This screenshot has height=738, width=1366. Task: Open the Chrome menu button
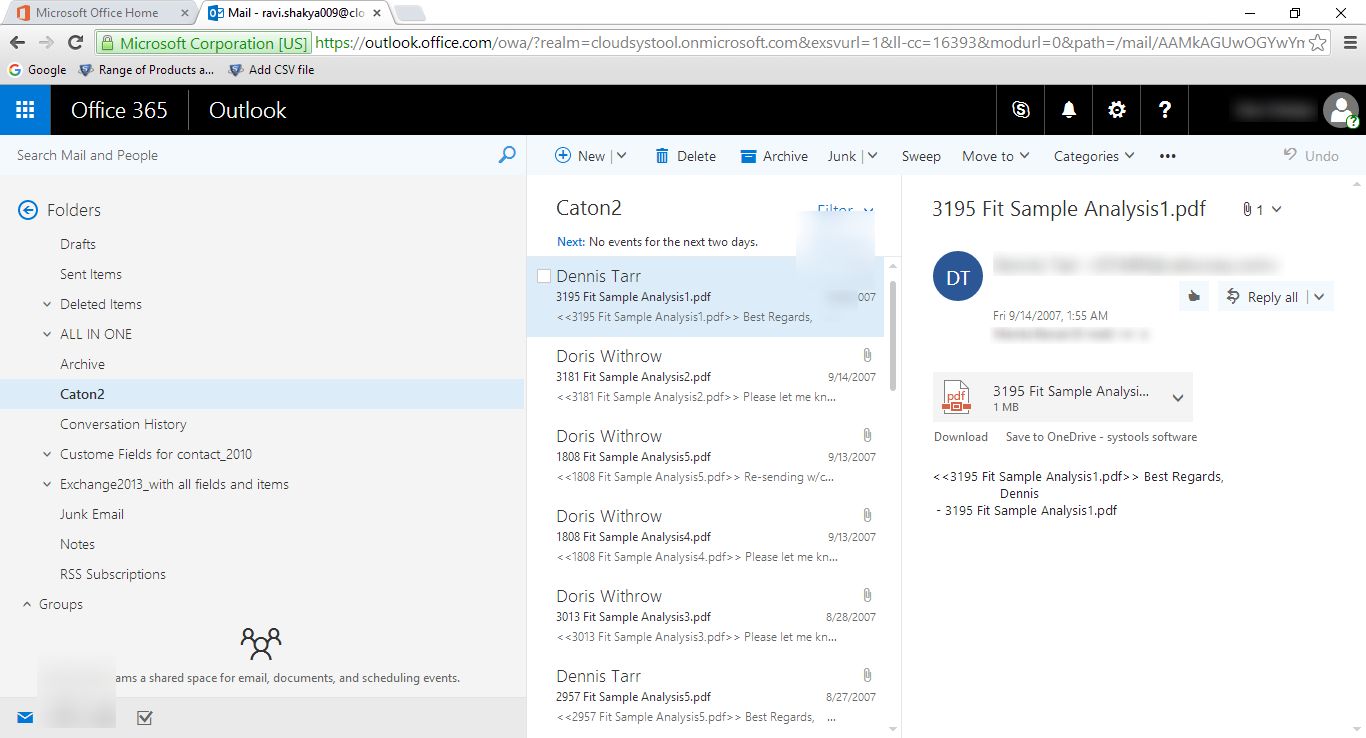(x=1348, y=42)
